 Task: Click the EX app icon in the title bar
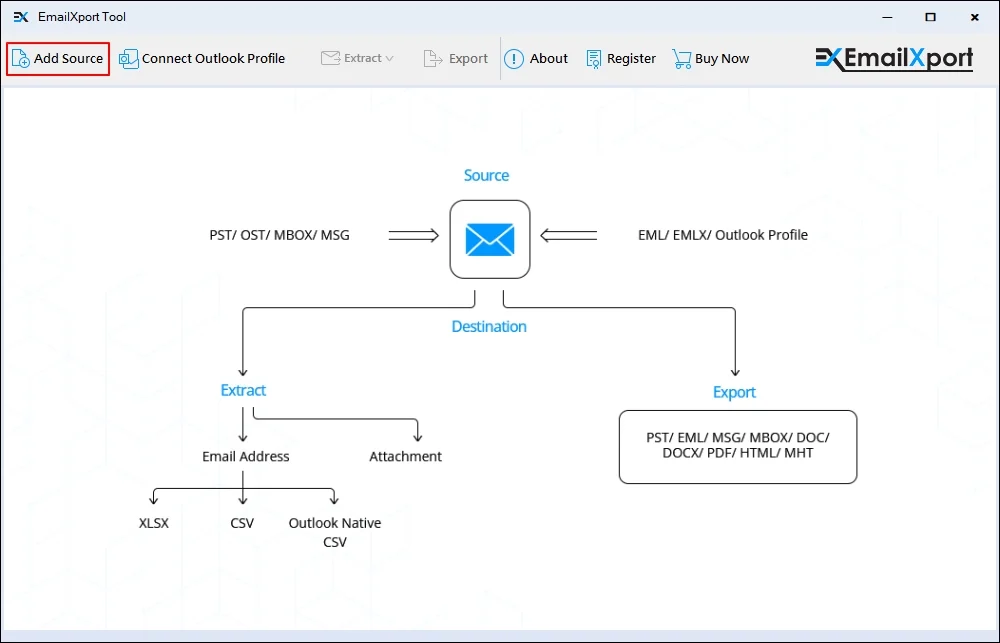tap(20, 17)
